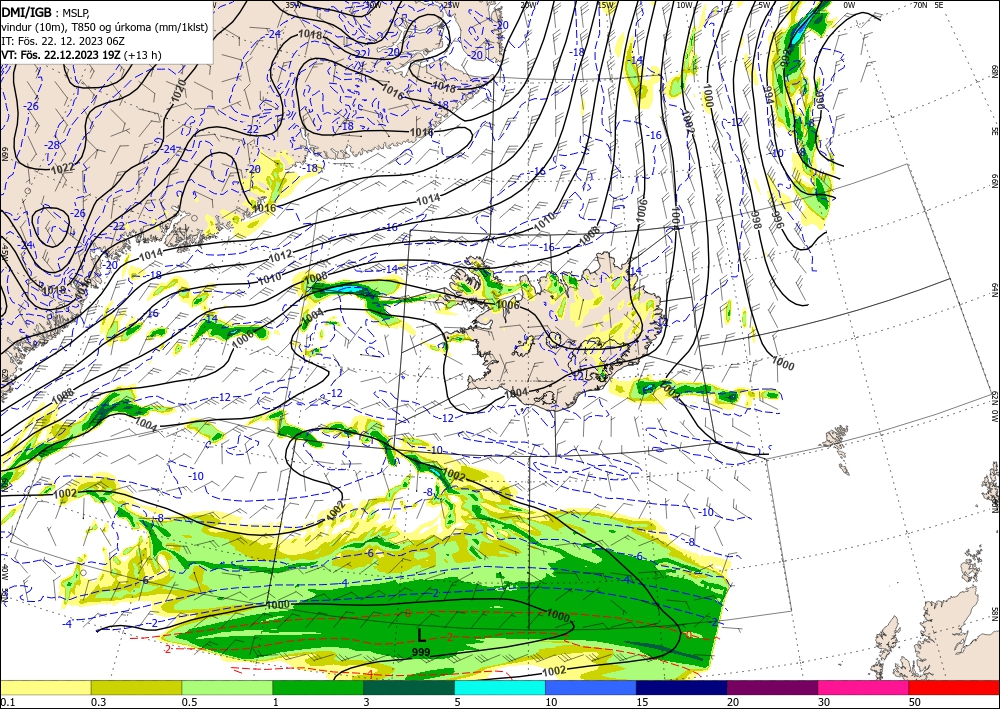Click the 'VT: Fös. 22.12.2023 19Z (+13 h)' line

tap(81, 55)
